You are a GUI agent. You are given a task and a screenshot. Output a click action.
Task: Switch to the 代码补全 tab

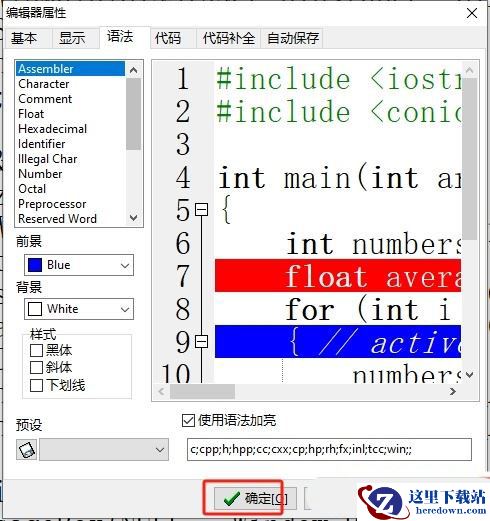click(229, 38)
